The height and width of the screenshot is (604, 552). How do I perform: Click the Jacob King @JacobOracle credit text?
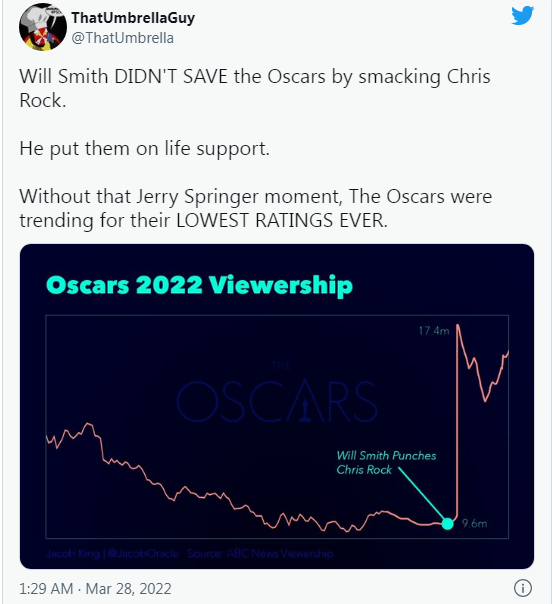112,554
